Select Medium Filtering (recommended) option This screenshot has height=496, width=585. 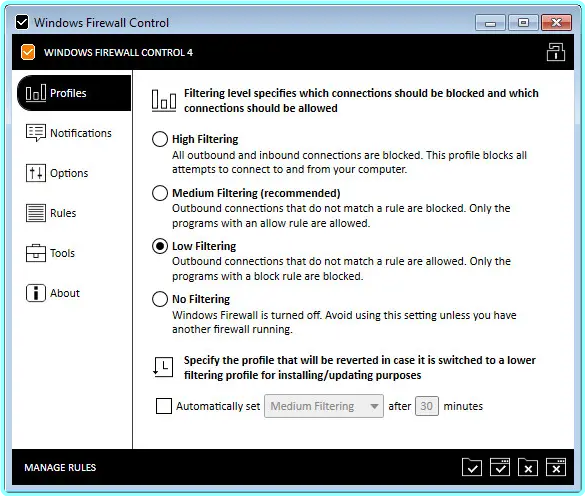click(160, 193)
